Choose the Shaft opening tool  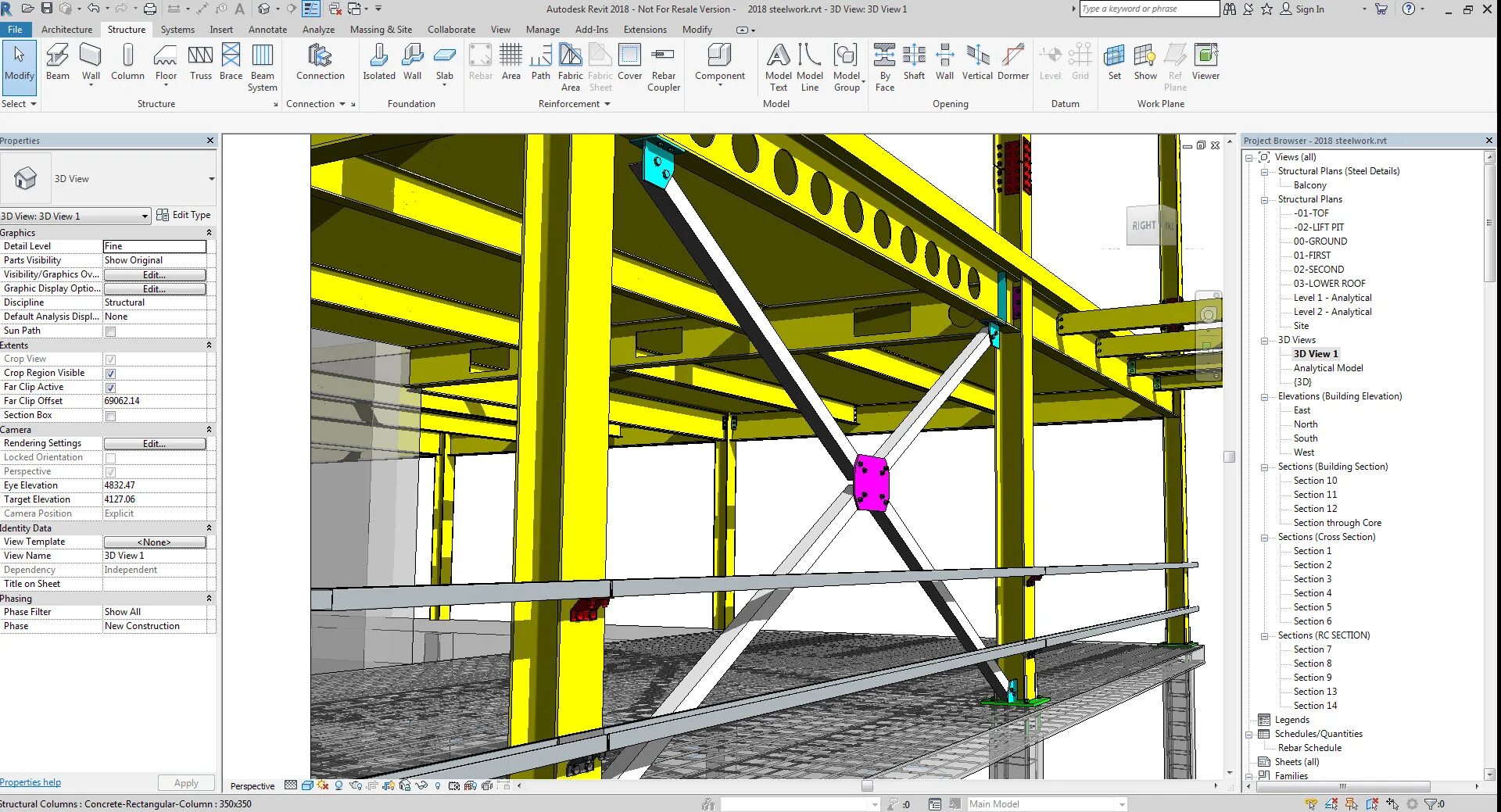point(914,62)
